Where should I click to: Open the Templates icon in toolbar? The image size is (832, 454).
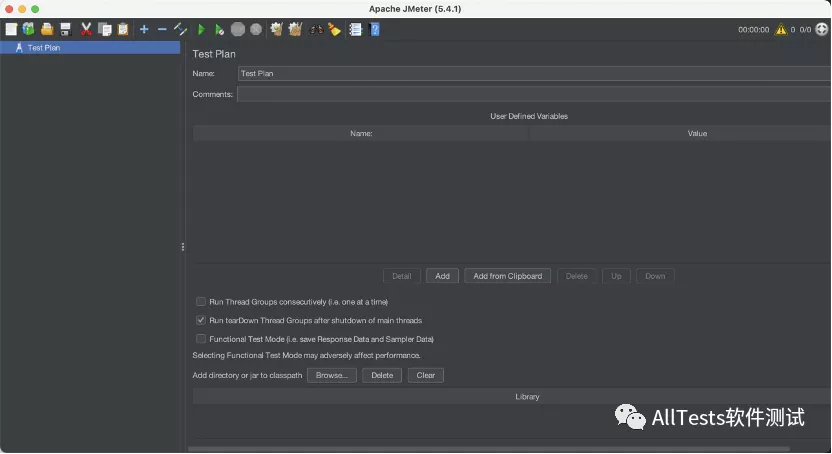click(x=29, y=29)
